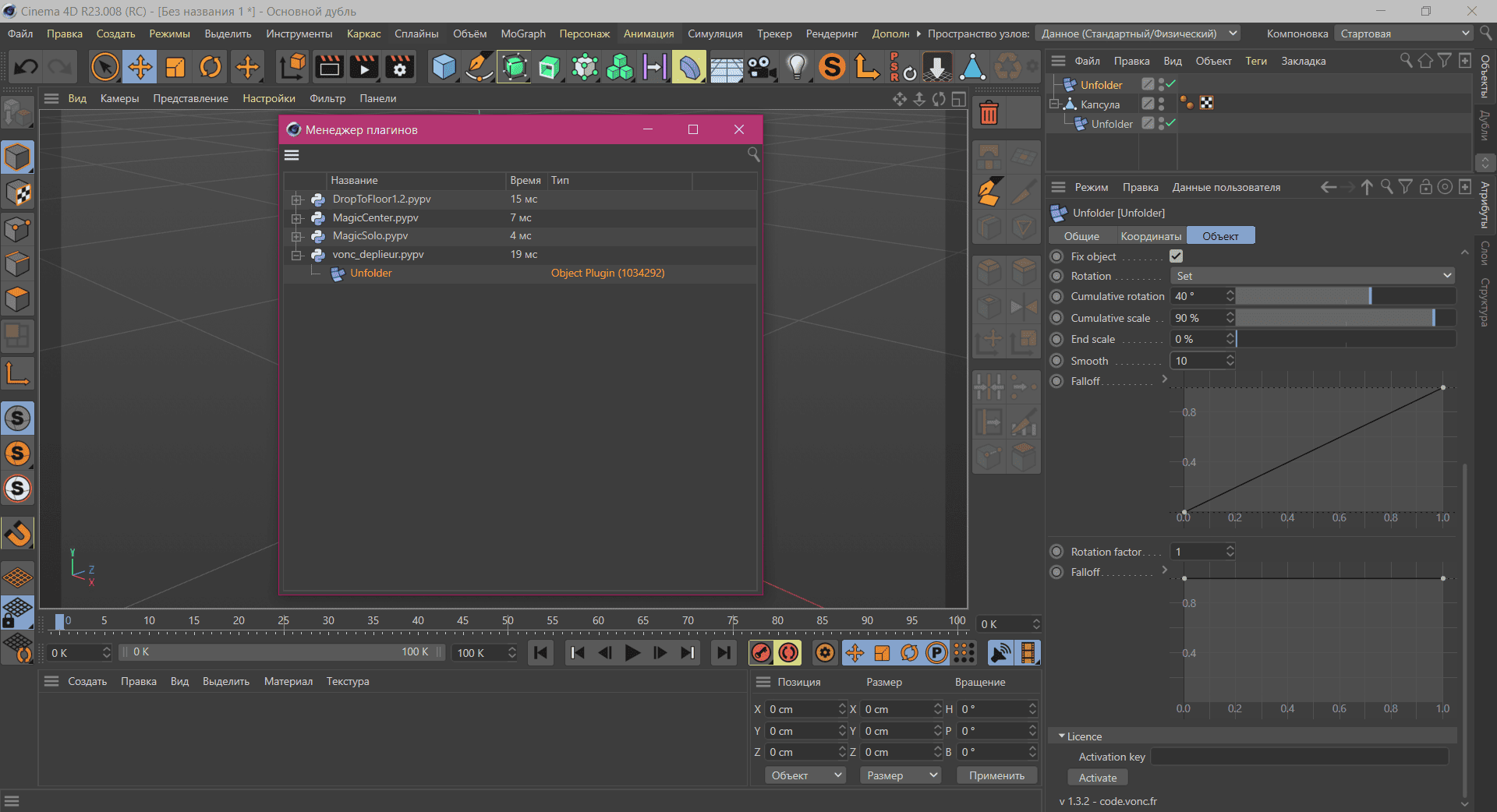Viewport: 1497px width, 812px height.
Task: Expand DropToFloor1.2.pypv plugin row
Action: tap(296, 199)
